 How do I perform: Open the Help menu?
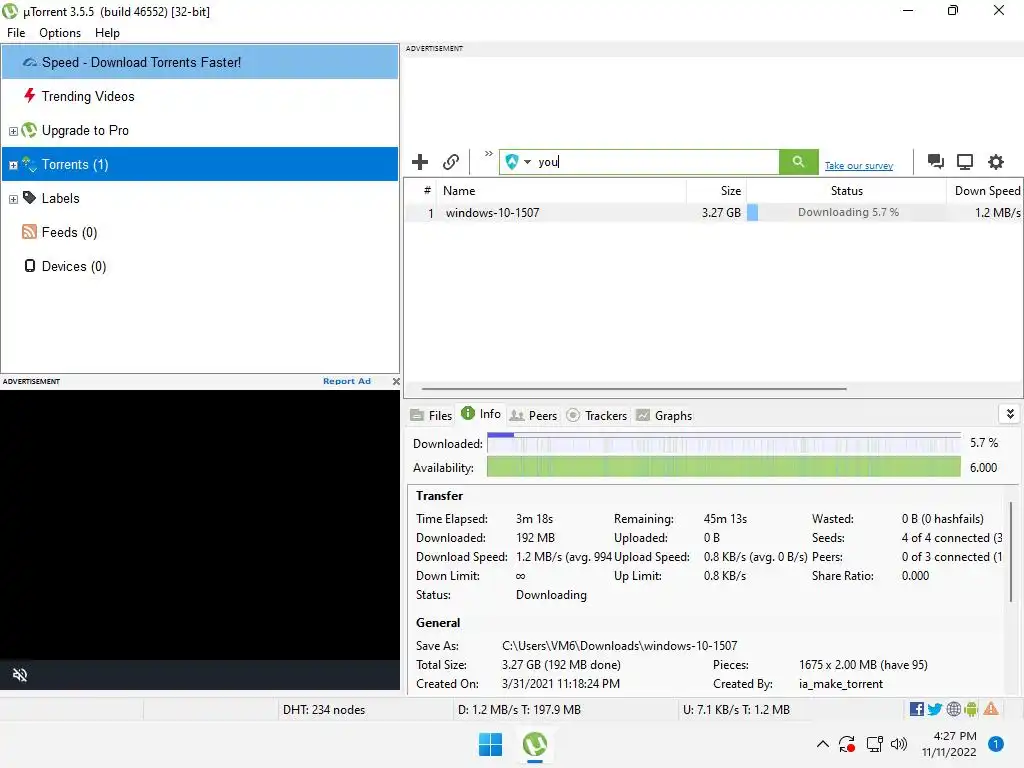coord(107,33)
